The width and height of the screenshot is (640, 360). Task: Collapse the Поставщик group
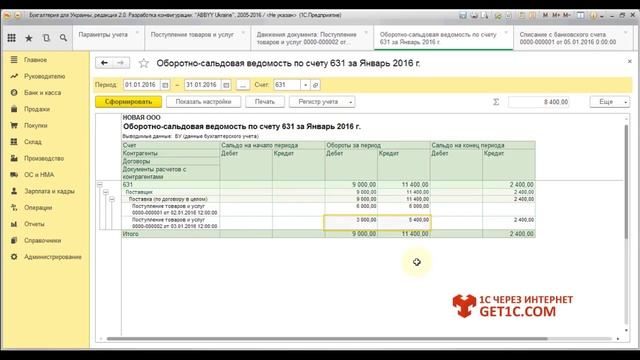click(x=106, y=192)
